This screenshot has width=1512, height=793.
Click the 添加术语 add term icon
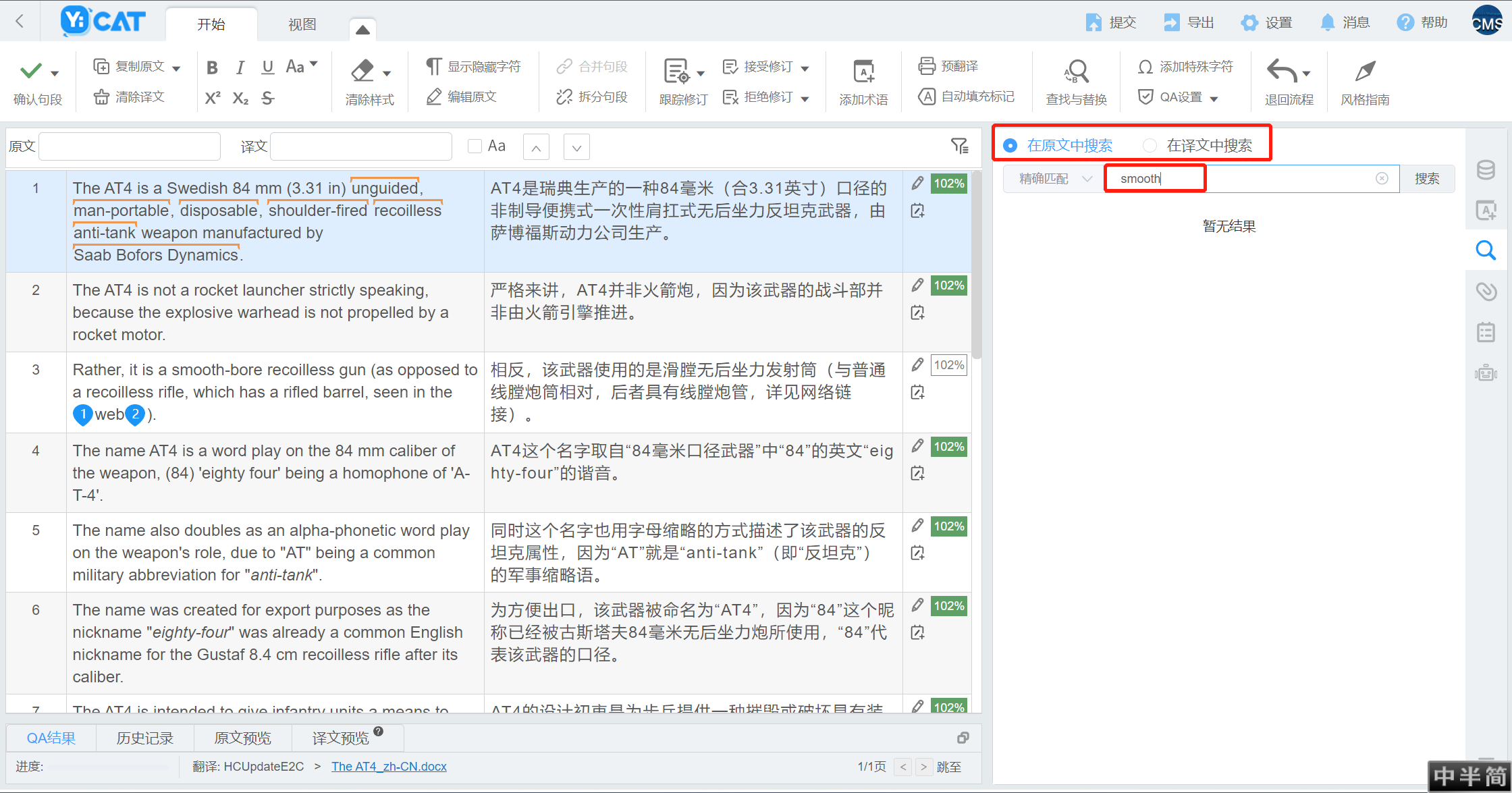[863, 71]
